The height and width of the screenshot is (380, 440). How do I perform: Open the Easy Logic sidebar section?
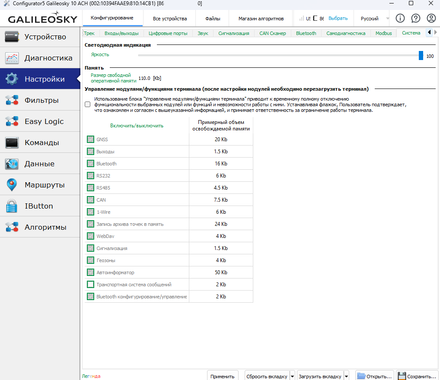(40, 121)
